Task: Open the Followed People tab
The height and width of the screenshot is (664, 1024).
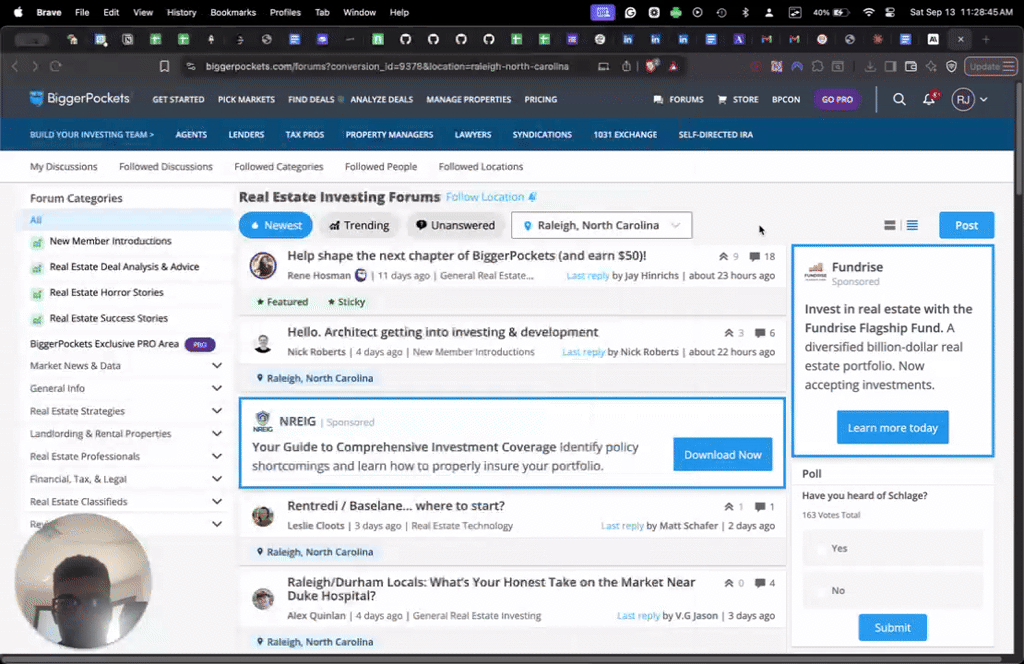Action: [x=381, y=166]
